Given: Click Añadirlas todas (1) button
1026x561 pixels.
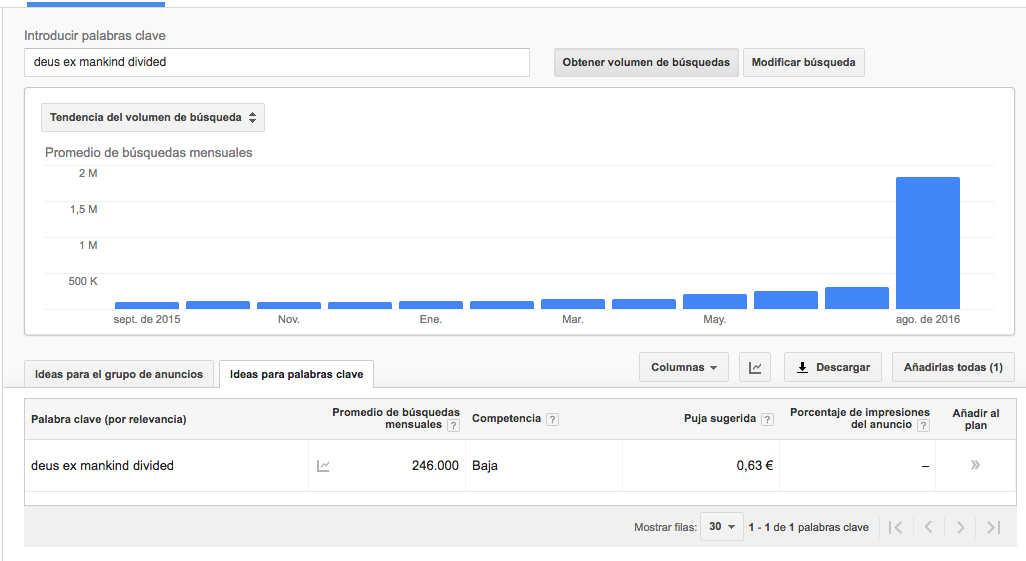Looking at the screenshot, I should pyautogui.click(x=953, y=367).
